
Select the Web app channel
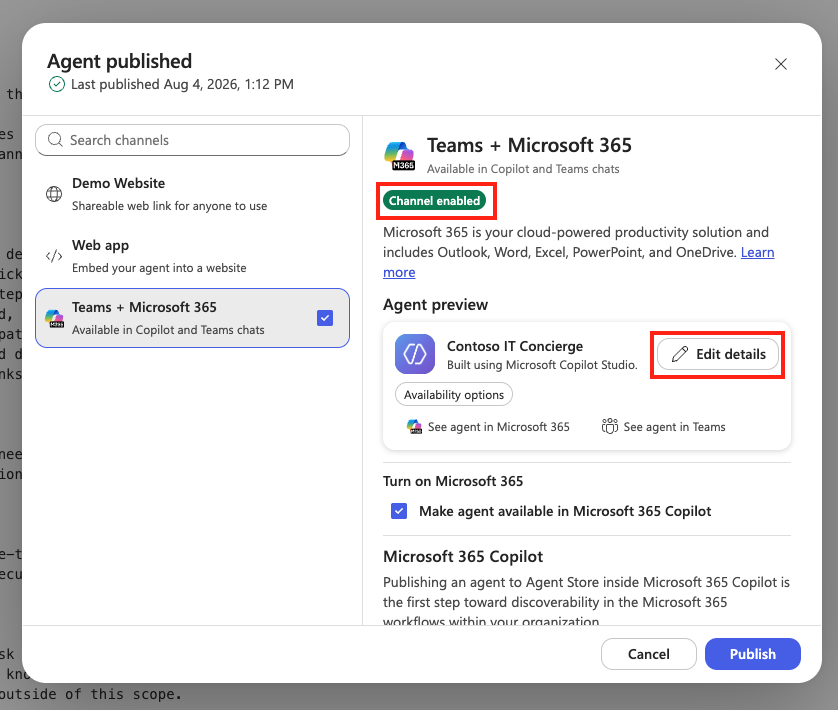[x=192, y=256]
